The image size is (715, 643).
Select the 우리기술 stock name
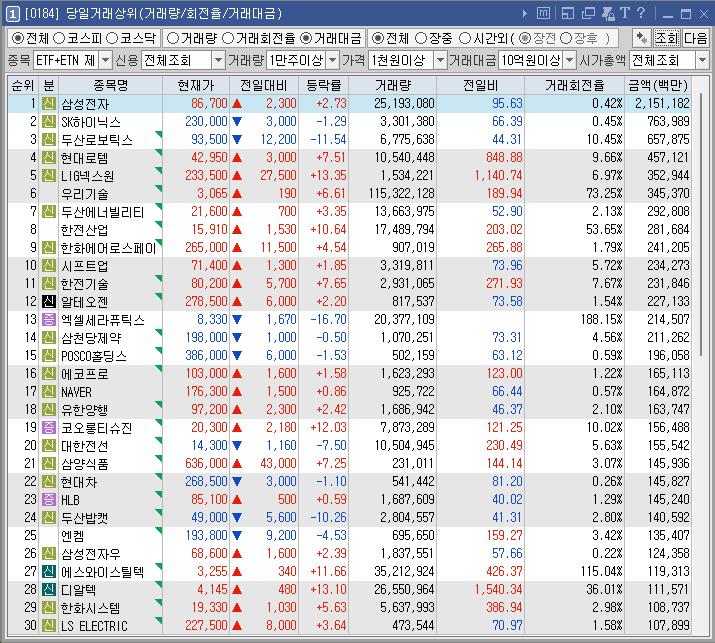(x=85, y=193)
